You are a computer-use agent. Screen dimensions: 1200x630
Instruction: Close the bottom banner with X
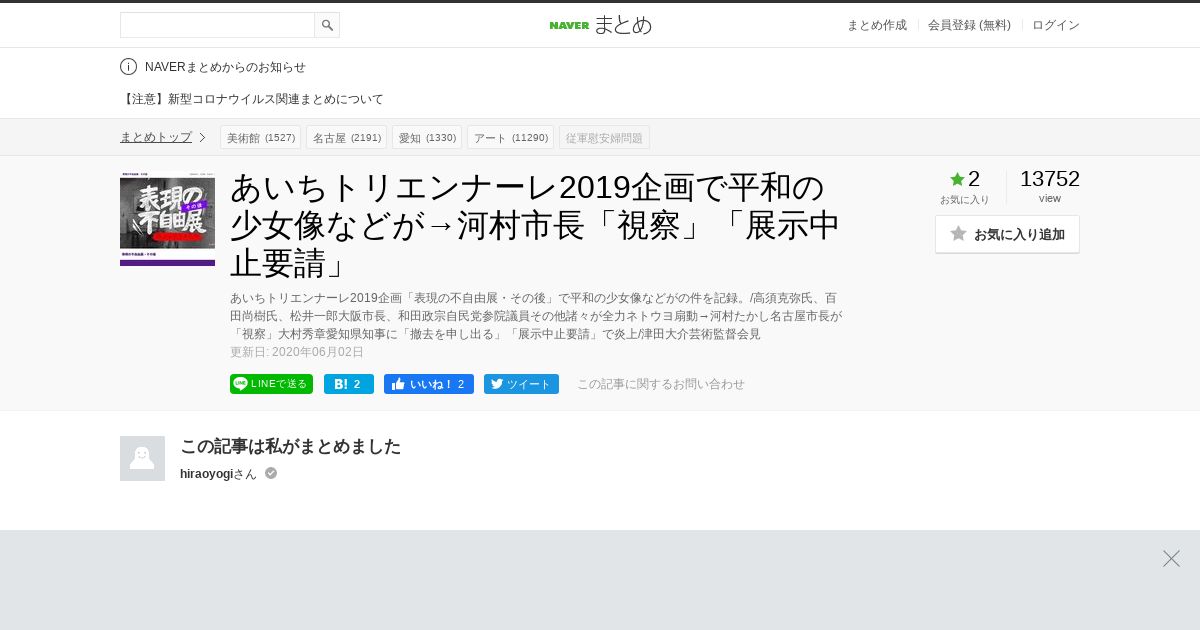[1171, 558]
